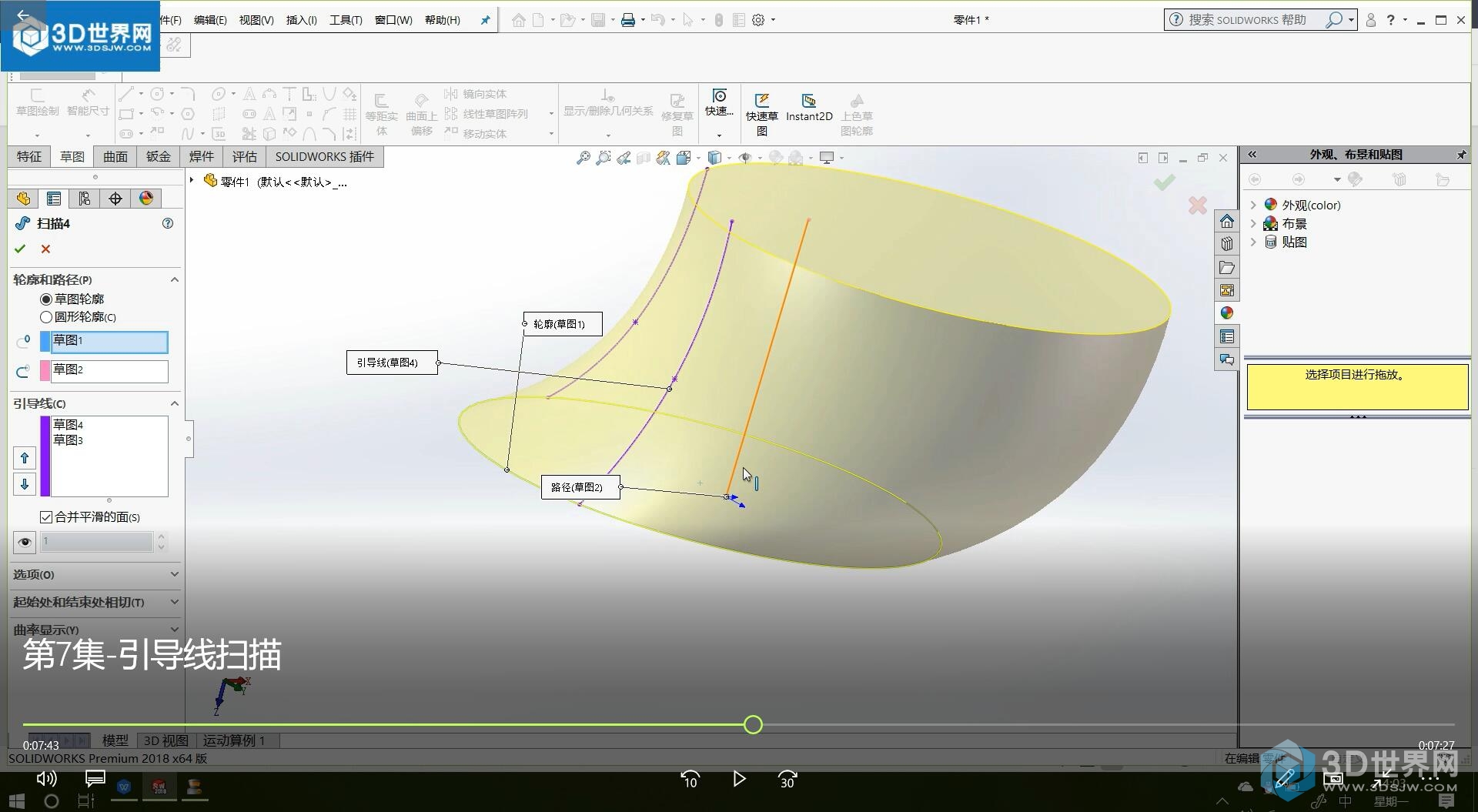The image size is (1478, 812).
Task: Click the 快速草图 rapid sketch tool
Action: click(x=761, y=114)
